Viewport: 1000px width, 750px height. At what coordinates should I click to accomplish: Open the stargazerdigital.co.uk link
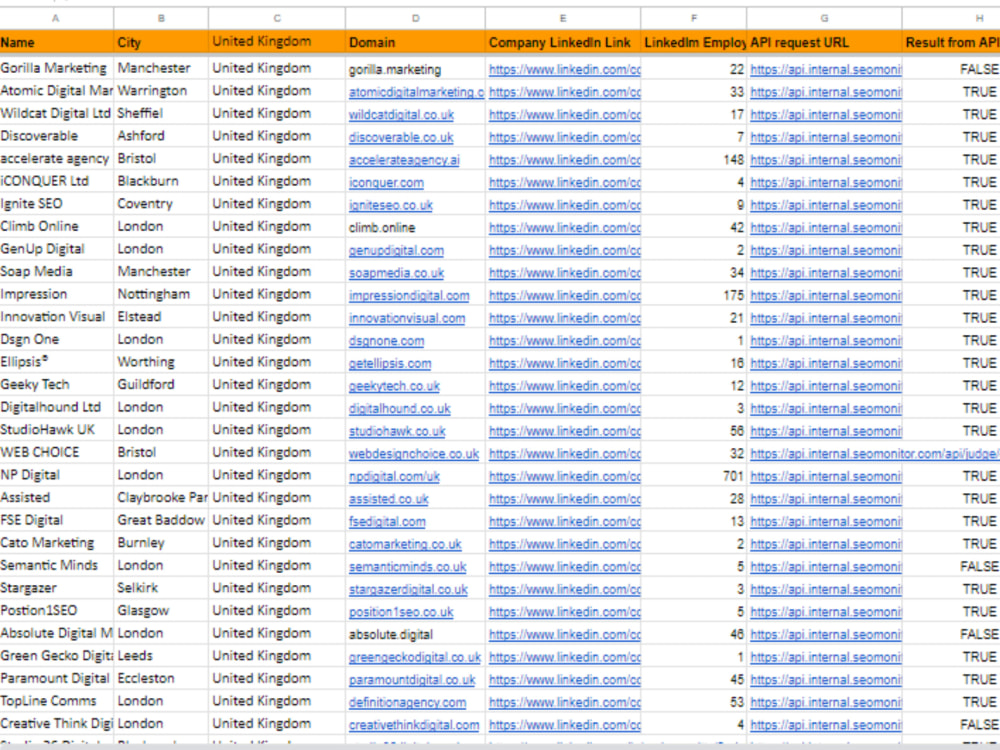pyautogui.click(x=408, y=590)
